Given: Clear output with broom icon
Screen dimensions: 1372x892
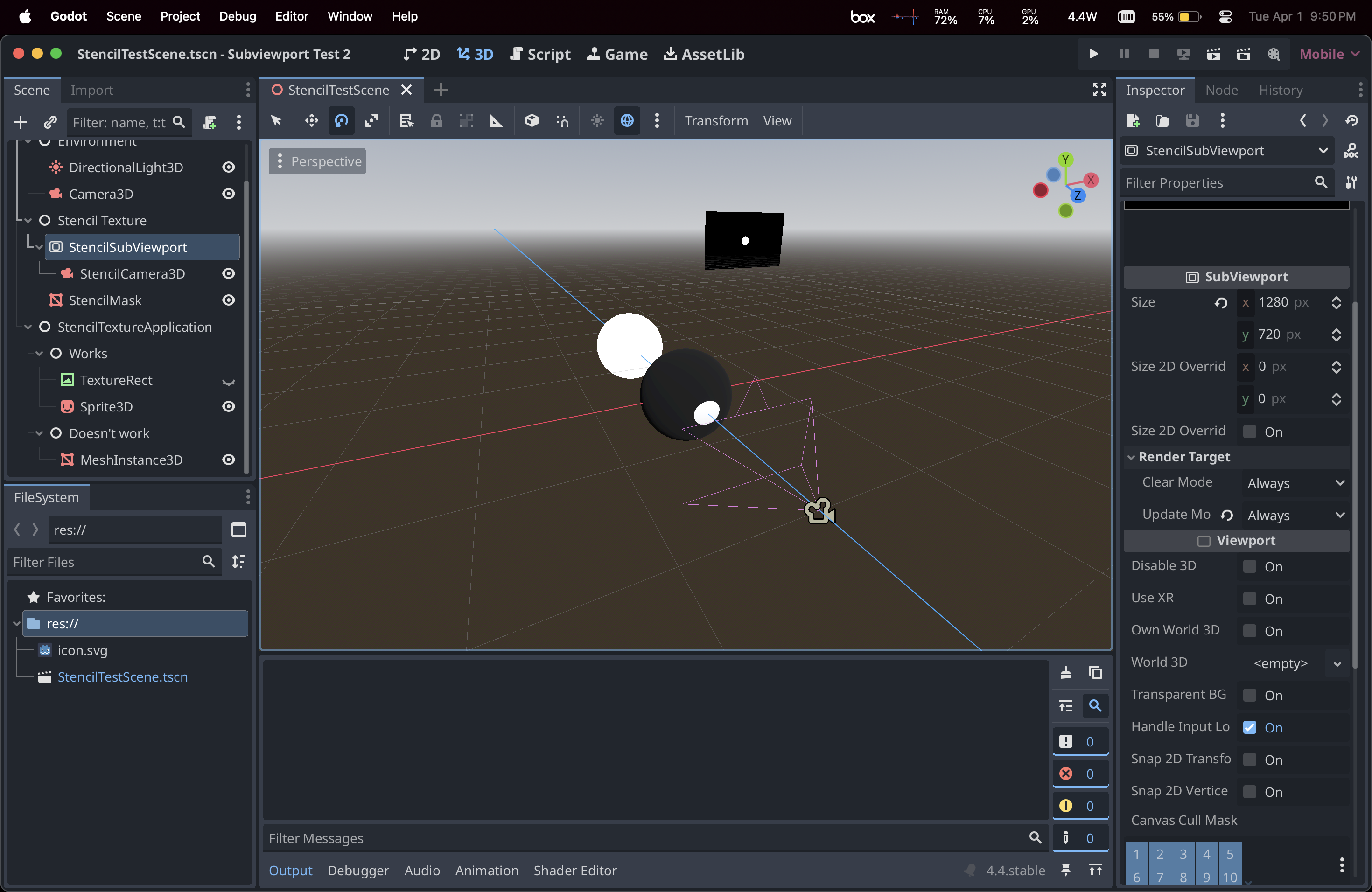Looking at the screenshot, I should (x=1065, y=672).
